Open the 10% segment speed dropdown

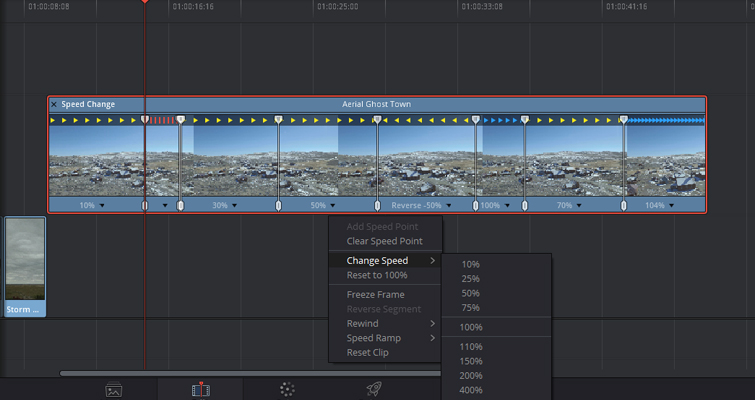(102, 205)
